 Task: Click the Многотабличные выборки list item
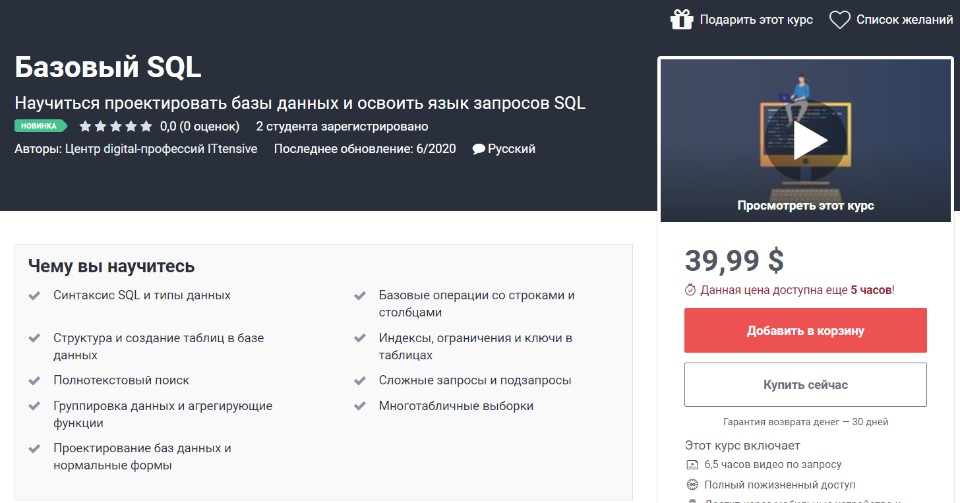(x=456, y=406)
